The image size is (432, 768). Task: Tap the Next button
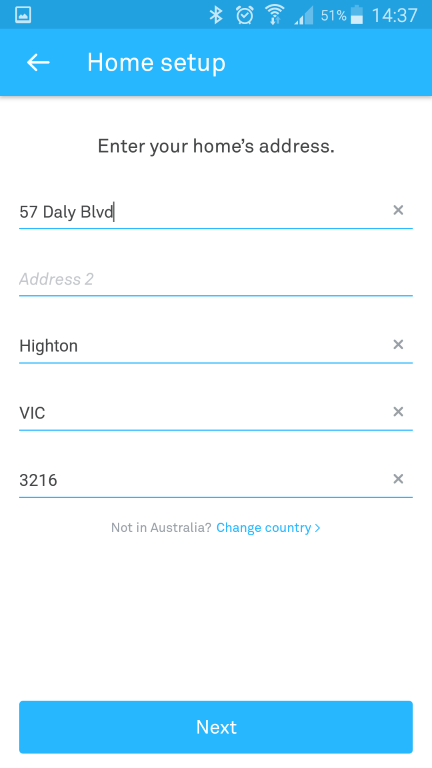click(216, 727)
